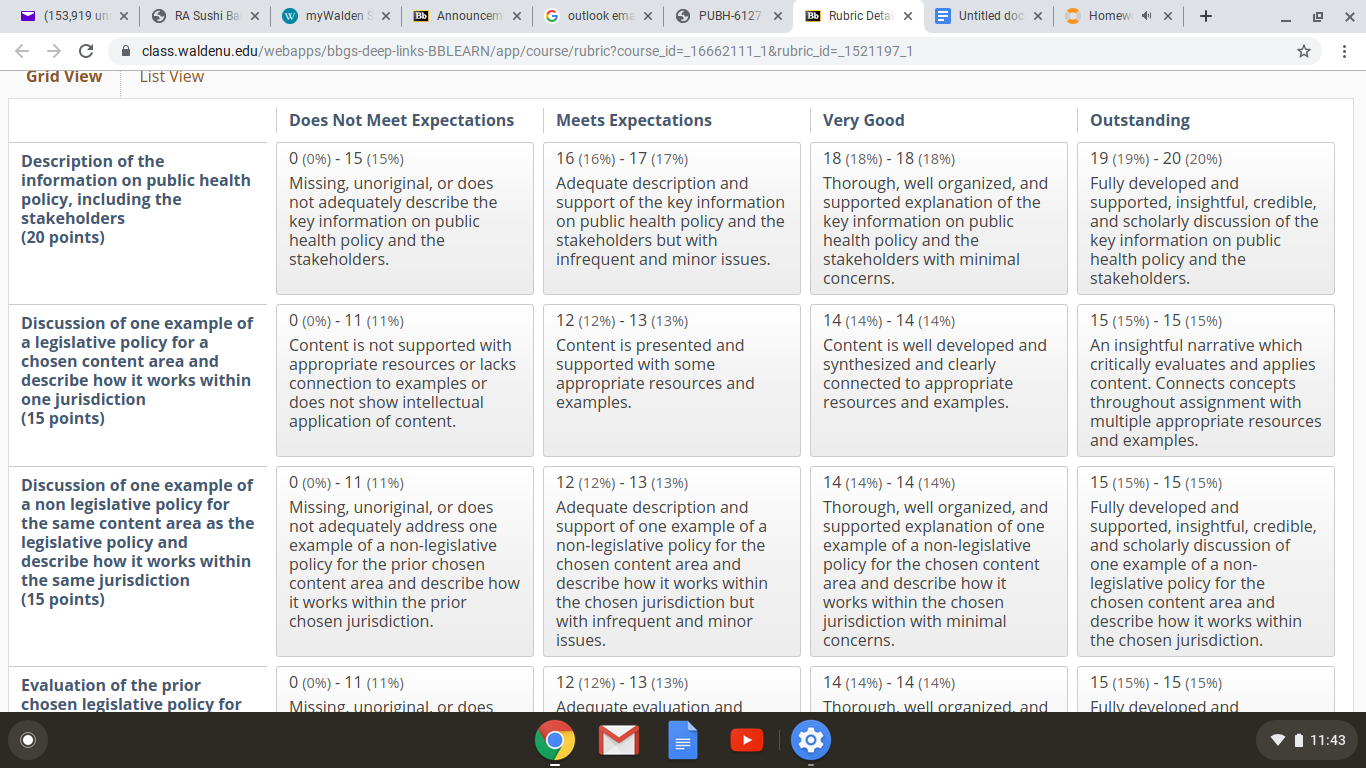Screen dimensions: 1366x768
Task: Open Settings gear in shelf
Action: 811,740
